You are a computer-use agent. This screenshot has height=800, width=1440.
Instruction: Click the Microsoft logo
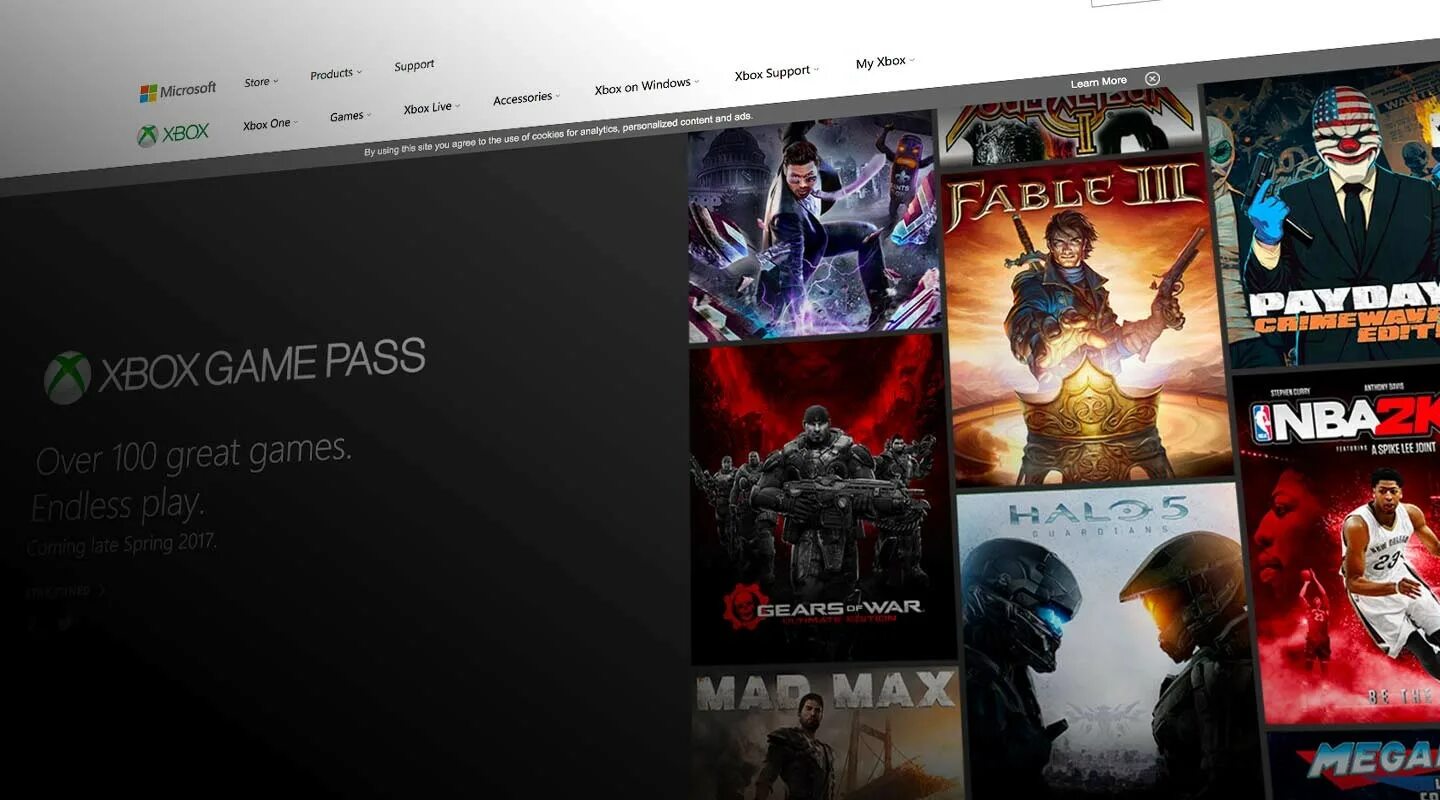click(178, 91)
